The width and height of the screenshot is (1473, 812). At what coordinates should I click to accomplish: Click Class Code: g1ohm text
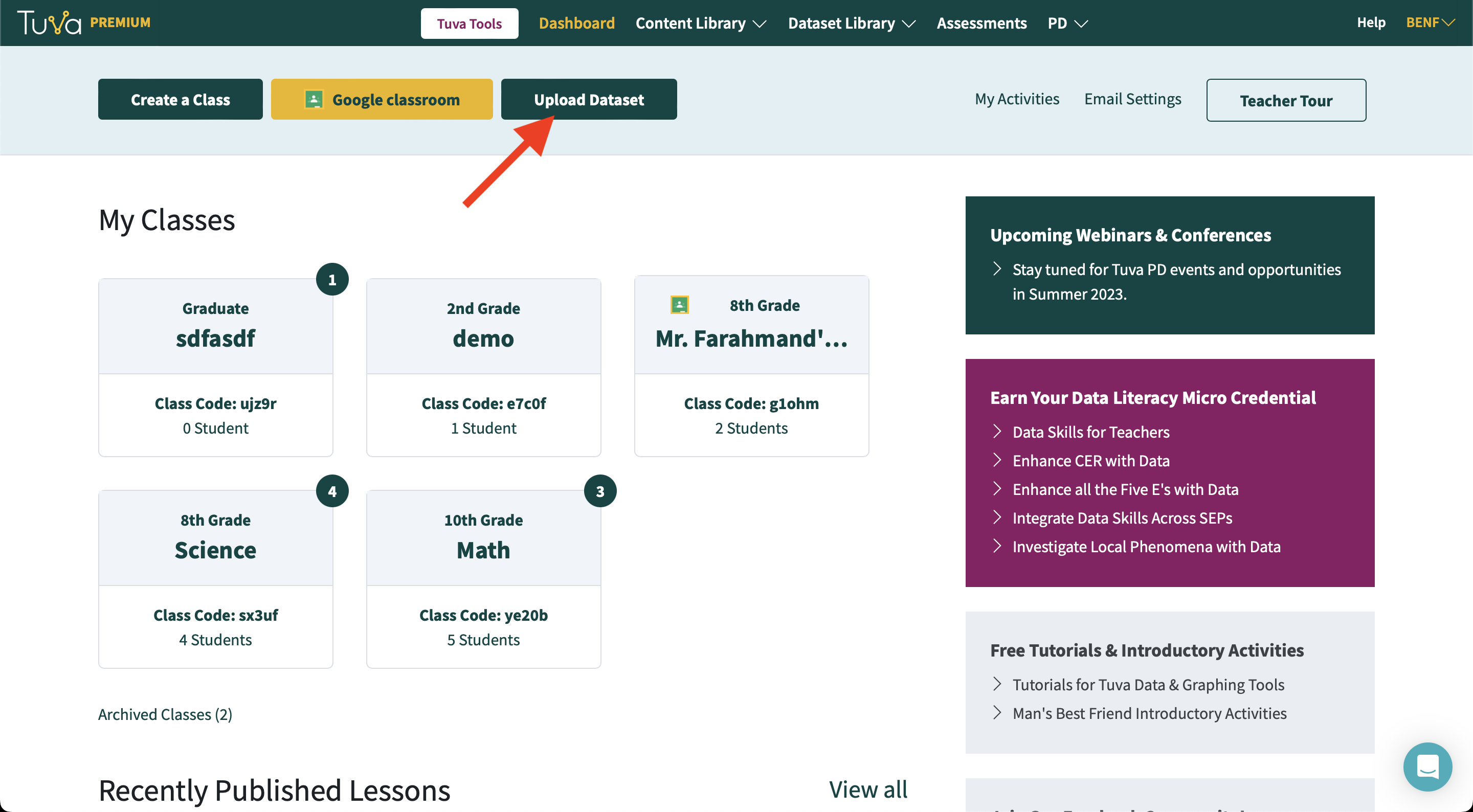coord(751,404)
